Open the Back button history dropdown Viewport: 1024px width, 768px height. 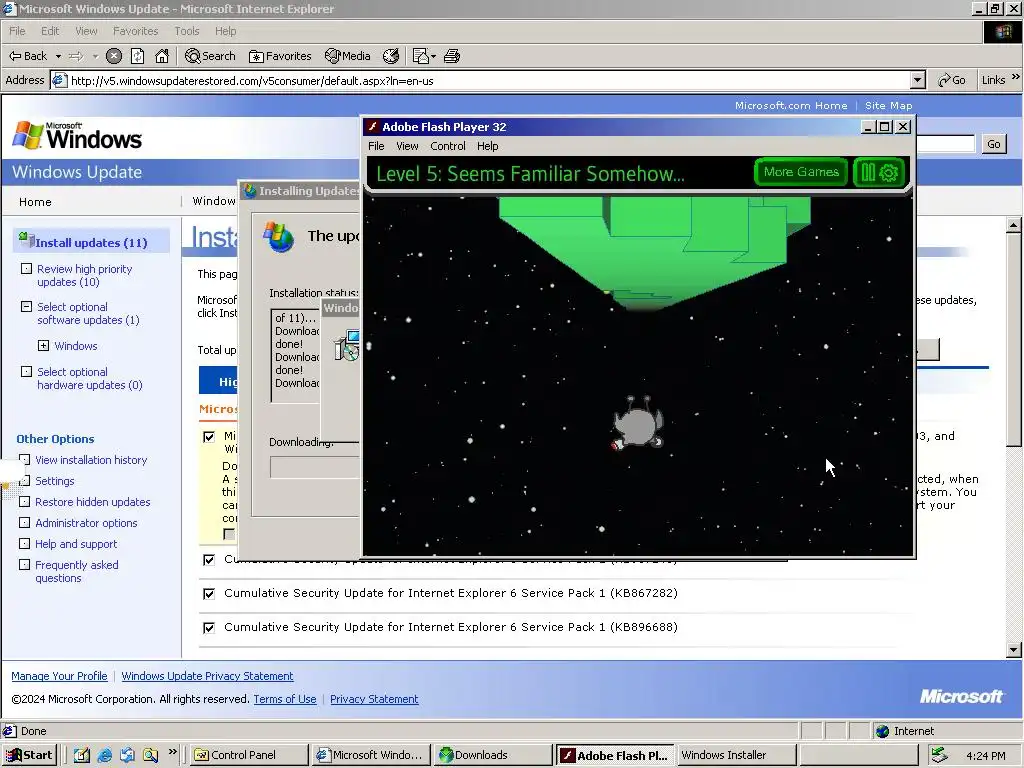point(58,56)
